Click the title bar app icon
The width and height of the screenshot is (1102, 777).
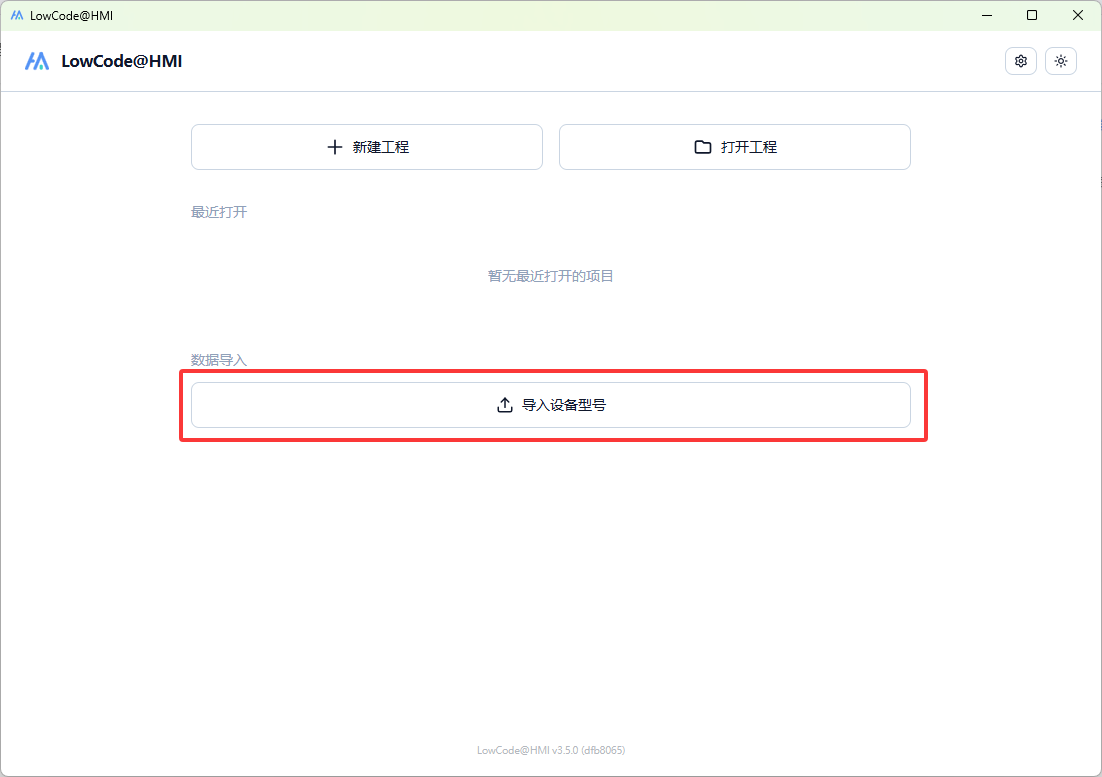17,15
